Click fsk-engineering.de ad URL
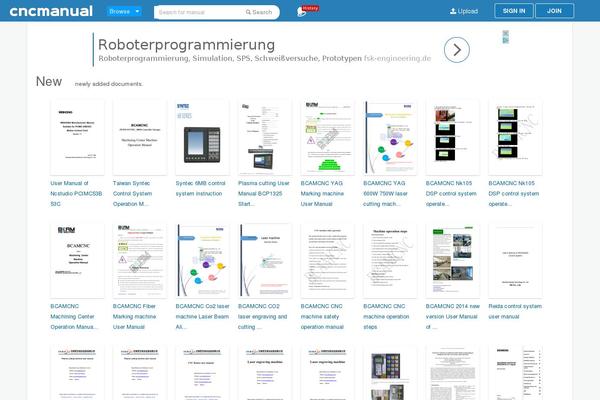Image resolution: width=600 pixels, height=400 pixels. click(x=397, y=58)
